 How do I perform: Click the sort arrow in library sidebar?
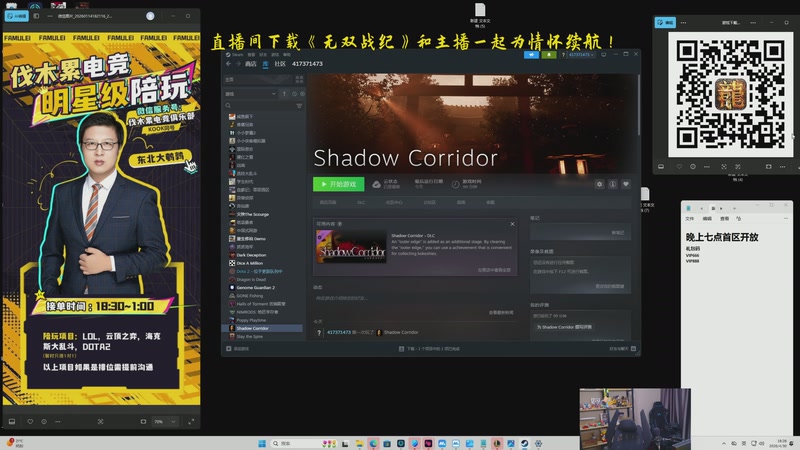(x=284, y=94)
